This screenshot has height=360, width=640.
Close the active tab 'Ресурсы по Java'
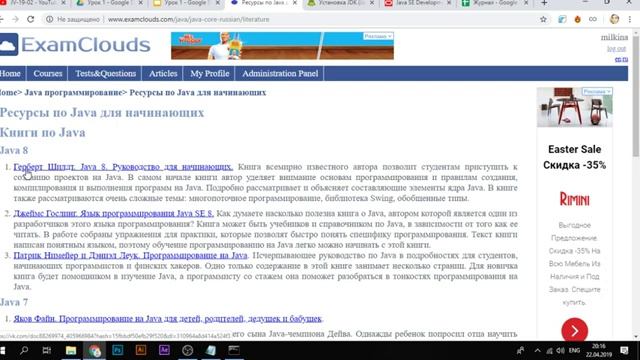(295, 3)
